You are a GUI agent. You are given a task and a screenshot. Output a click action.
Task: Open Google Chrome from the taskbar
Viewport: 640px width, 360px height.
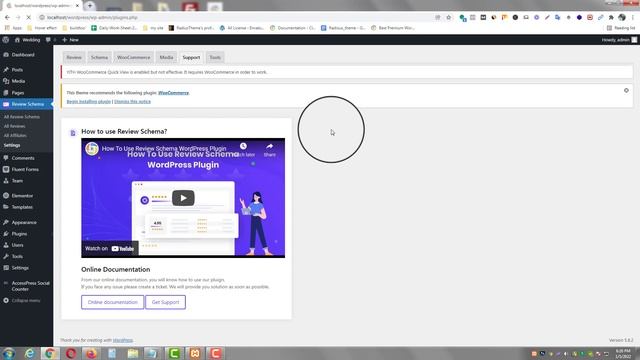point(50,353)
